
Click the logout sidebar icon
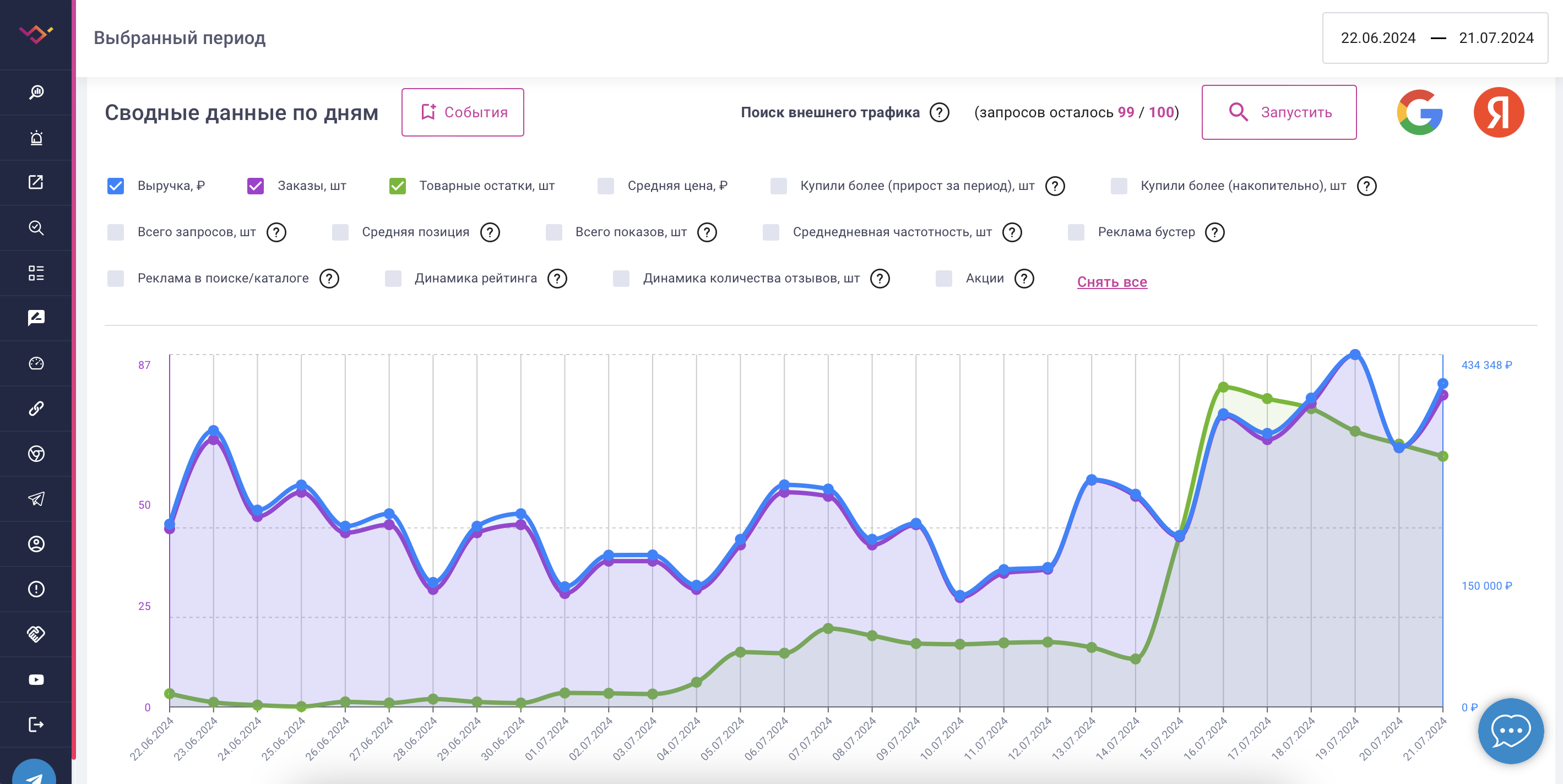[36, 725]
